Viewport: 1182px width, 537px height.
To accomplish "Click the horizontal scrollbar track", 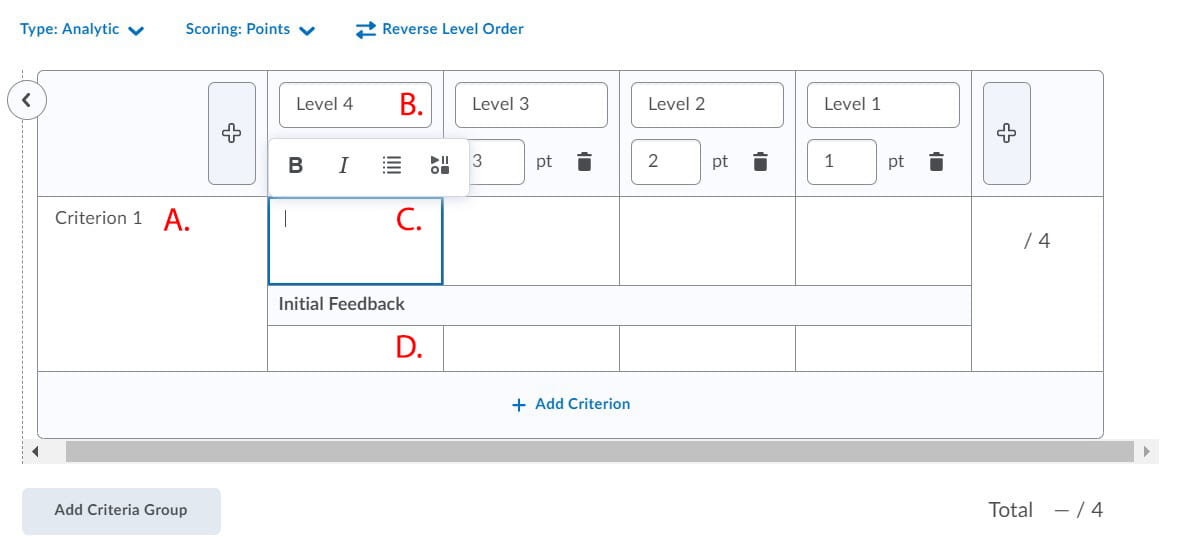I will 600,452.
